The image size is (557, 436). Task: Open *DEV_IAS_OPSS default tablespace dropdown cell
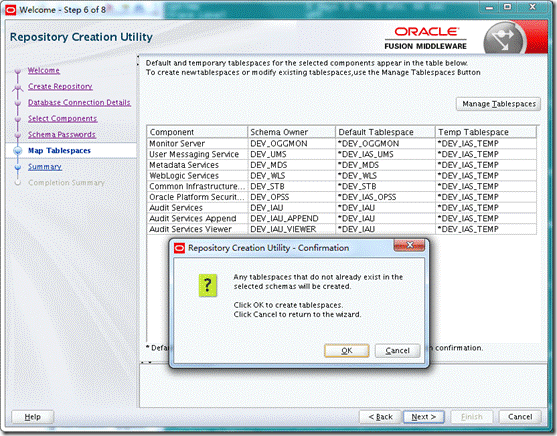click(385, 197)
